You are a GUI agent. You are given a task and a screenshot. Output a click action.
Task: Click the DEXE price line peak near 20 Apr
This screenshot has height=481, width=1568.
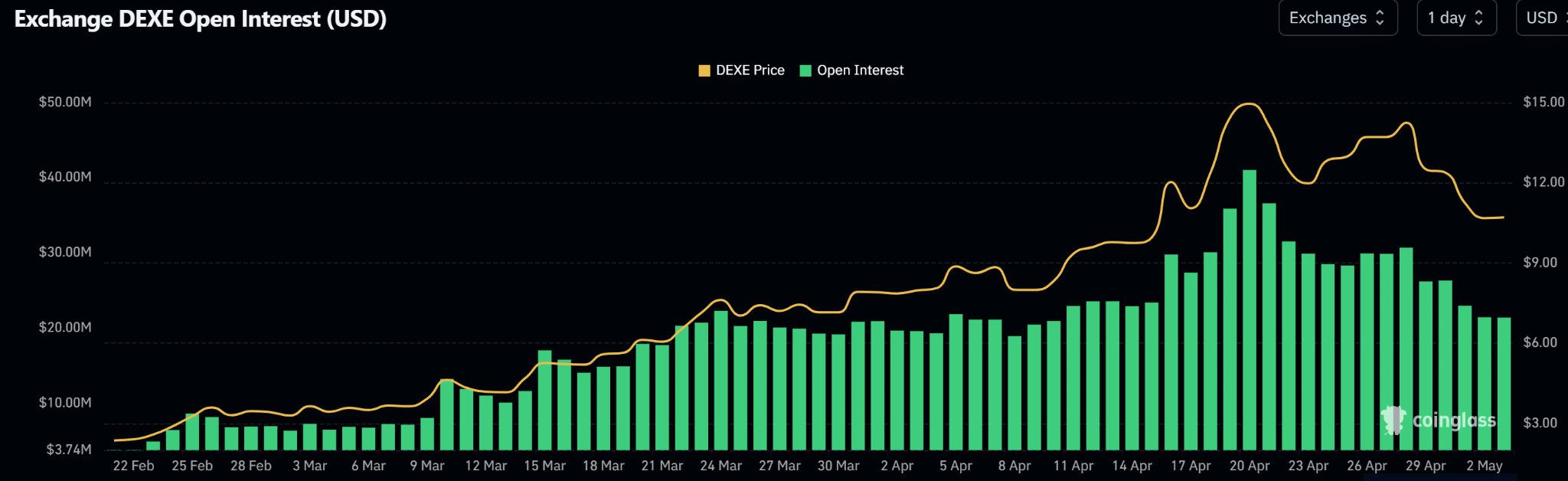(x=1249, y=104)
